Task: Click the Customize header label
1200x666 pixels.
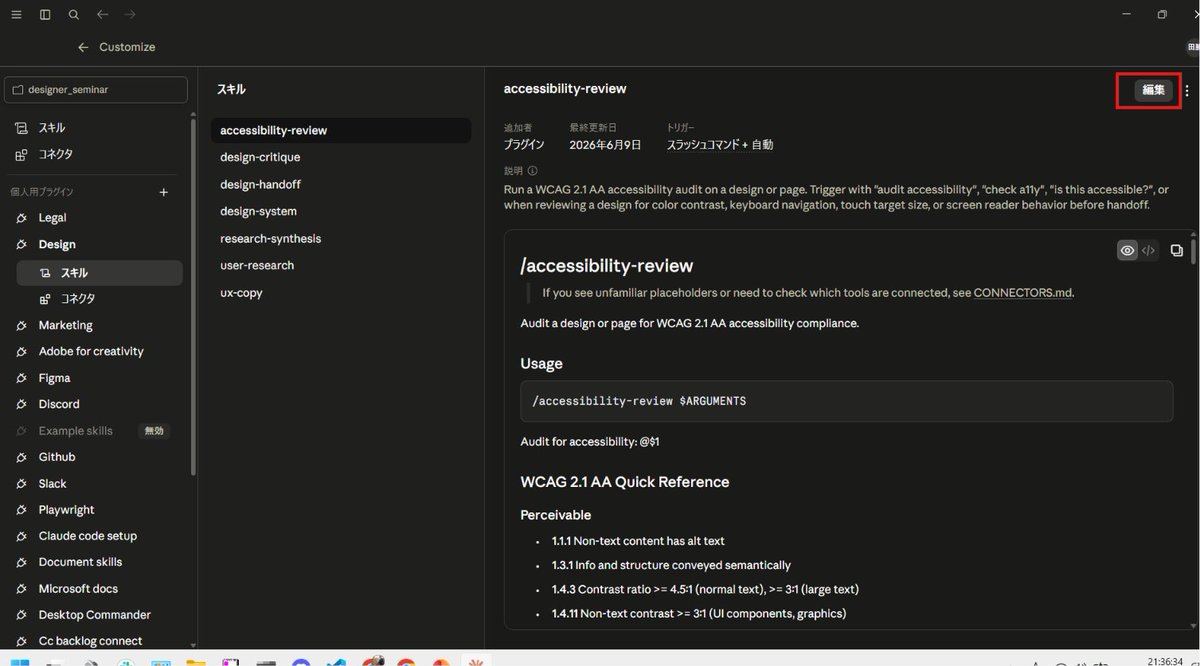Action: click(127, 47)
